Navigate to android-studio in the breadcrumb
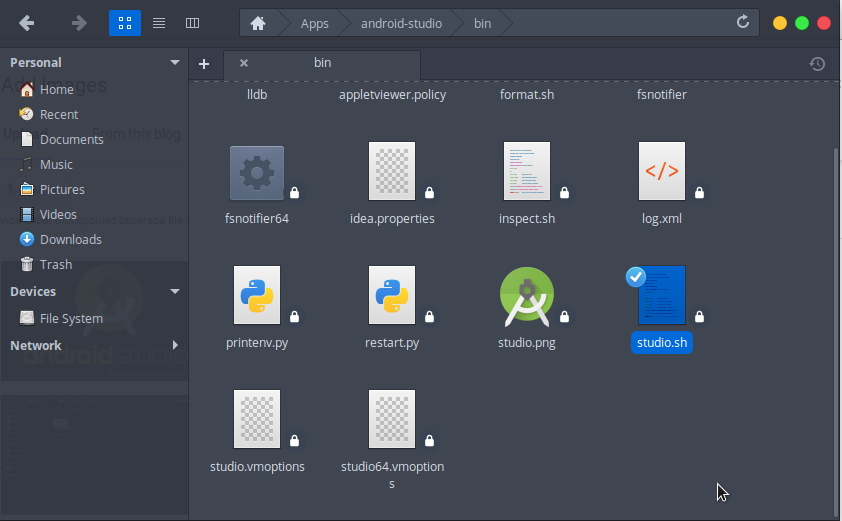 point(402,24)
